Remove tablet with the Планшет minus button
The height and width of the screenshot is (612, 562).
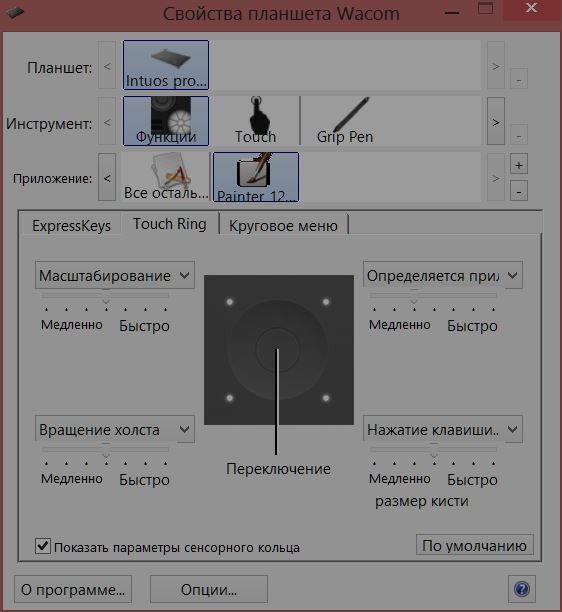[x=519, y=79]
